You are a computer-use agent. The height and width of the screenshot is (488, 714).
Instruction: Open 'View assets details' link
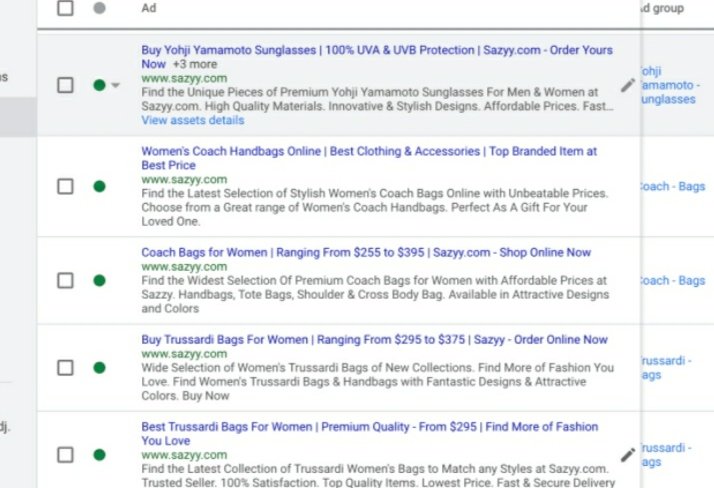[193, 120]
